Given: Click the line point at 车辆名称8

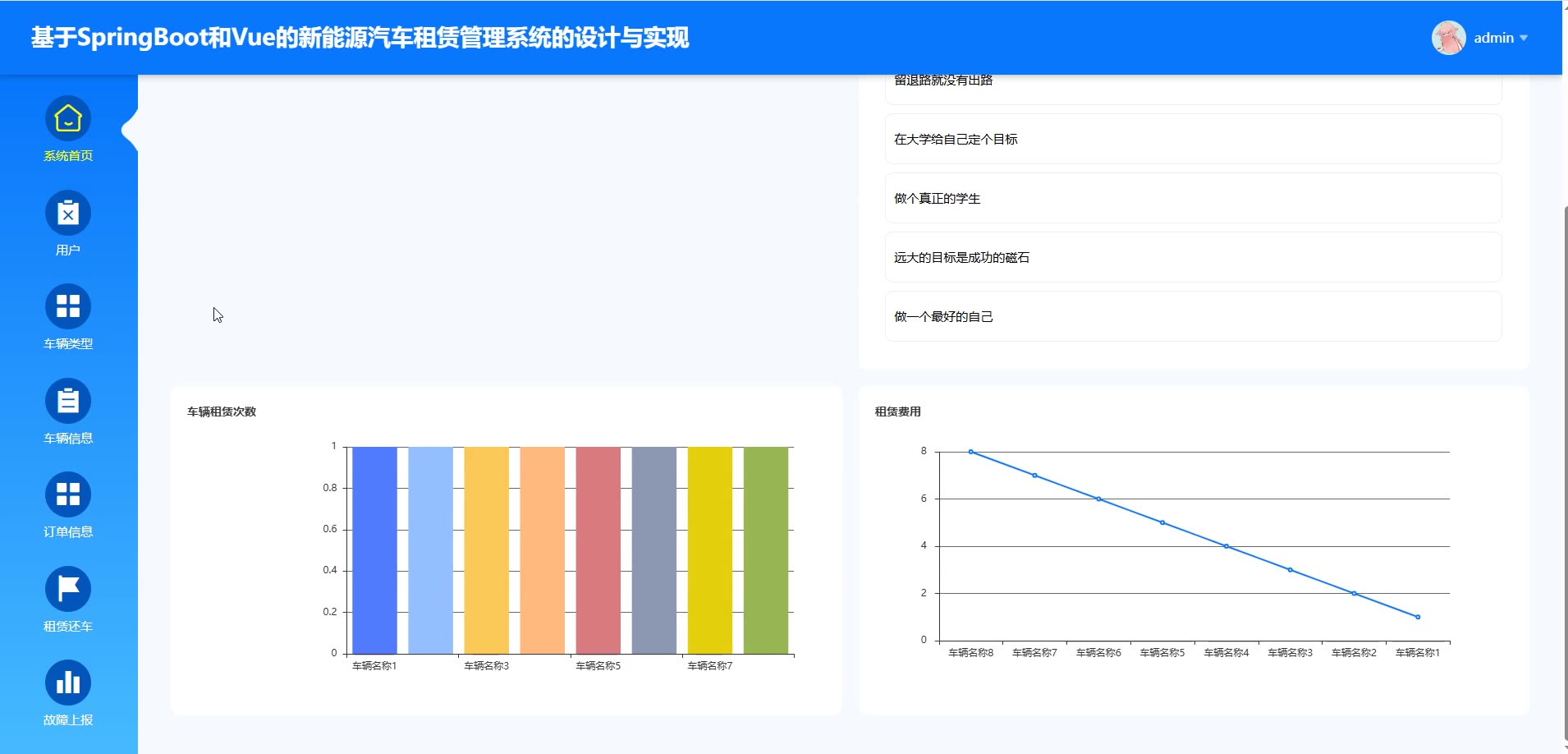Looking at the screenshot, I should pos(970,452).
